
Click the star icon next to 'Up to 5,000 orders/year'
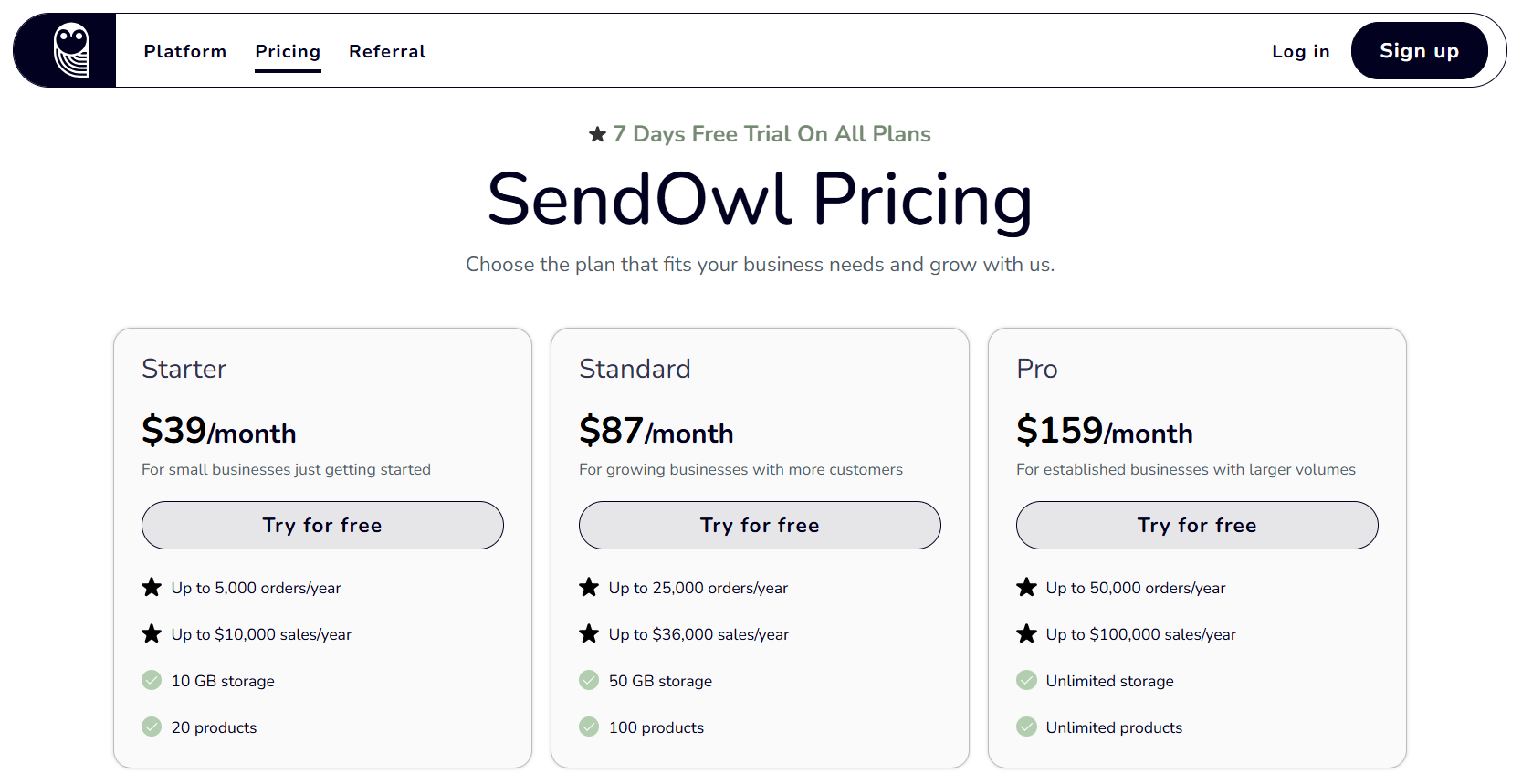click(152, 587)
